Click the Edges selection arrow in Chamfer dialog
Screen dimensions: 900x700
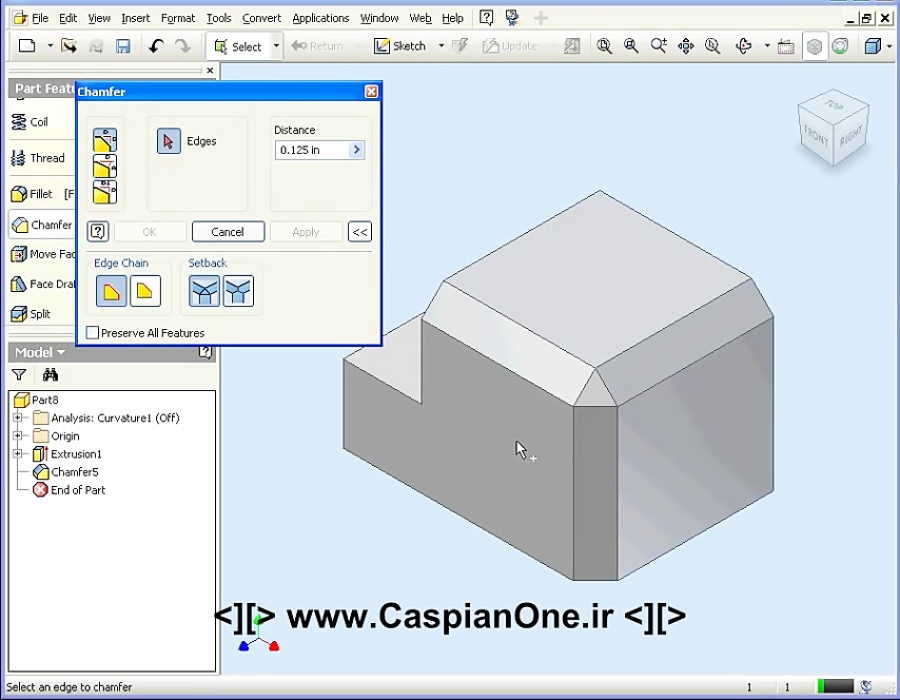click(x=169, y=140)
